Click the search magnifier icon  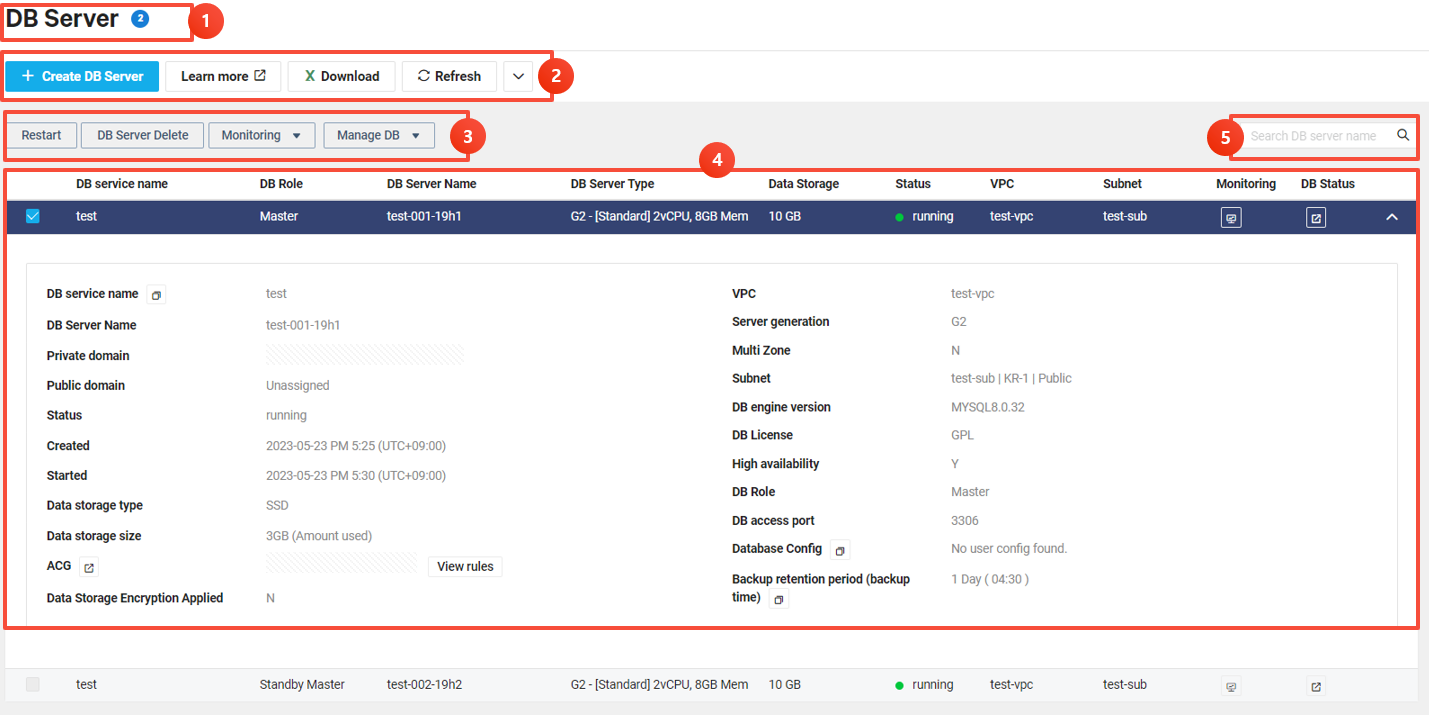click(1404, 135)
